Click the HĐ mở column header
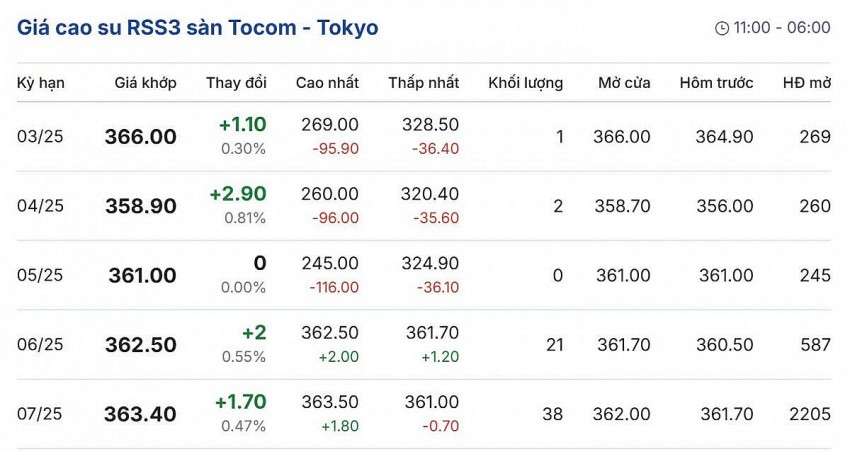Screen dimensions: 850x452 [x=806, y=83]
